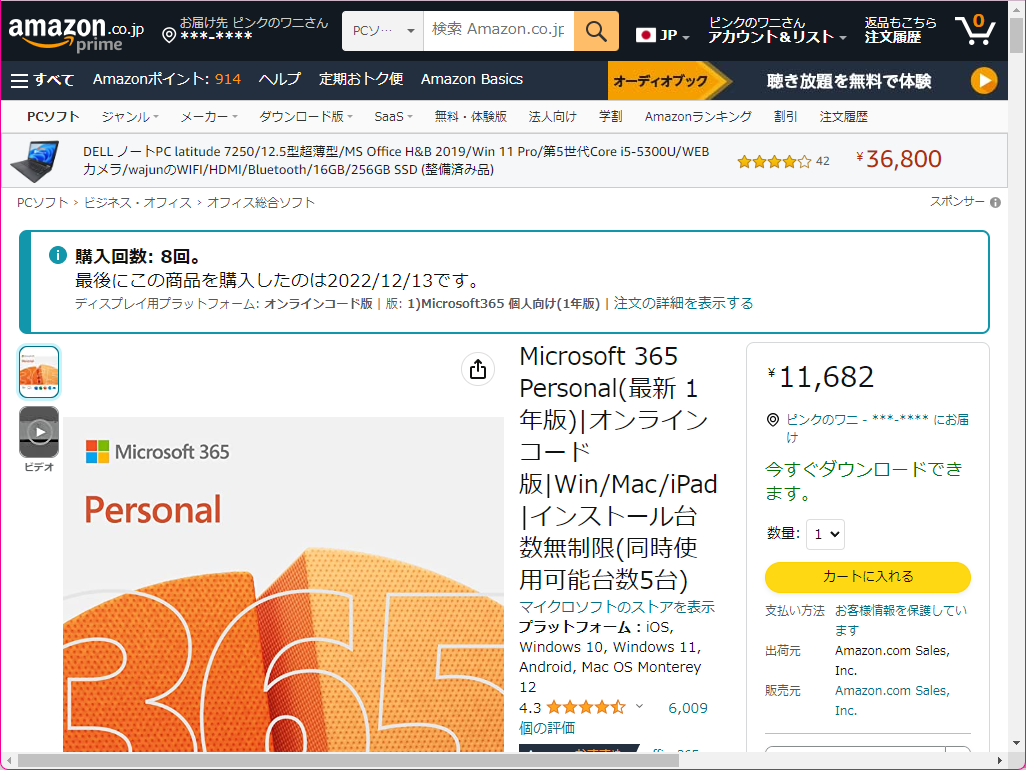Click お客様情報を保護しています link
This screenshot has width=1026, height=770.
[x=900, y=620]
